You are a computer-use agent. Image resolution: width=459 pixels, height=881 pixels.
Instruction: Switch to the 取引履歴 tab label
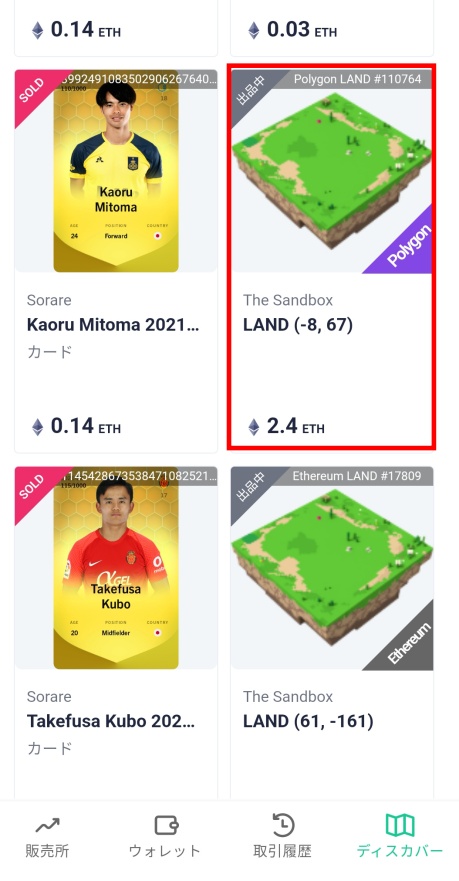pyautogui.click(x=283, y=851)
